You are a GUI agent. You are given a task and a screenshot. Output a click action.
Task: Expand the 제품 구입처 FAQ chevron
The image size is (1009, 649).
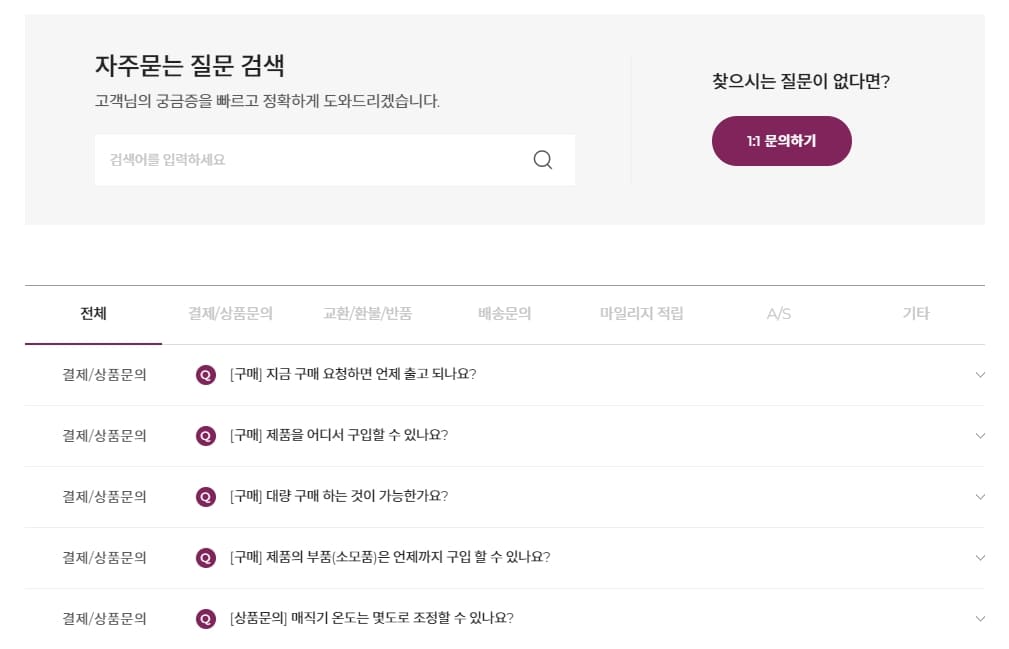(x=981, y=436)
